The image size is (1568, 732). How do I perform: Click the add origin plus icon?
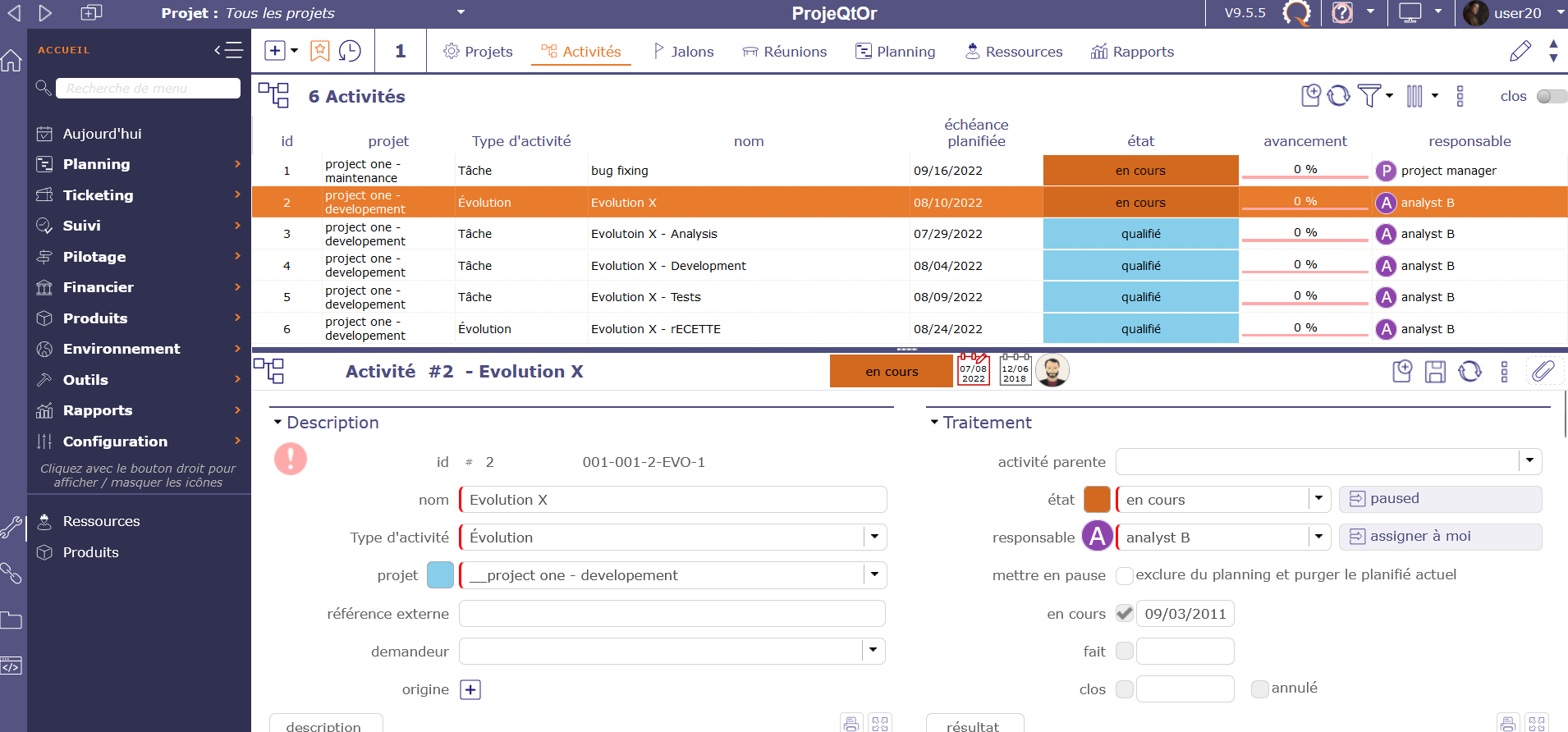(x=470, y=689)
